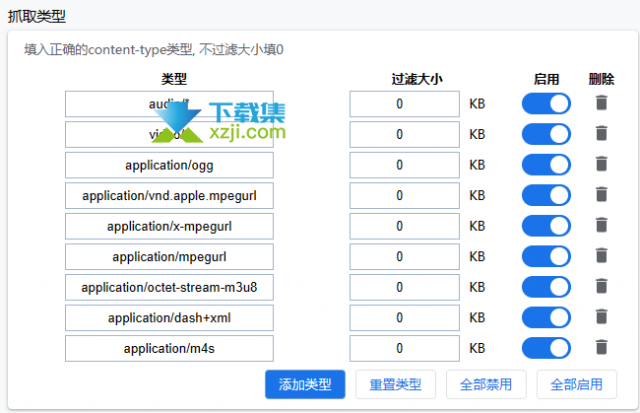Delete the application/vnd.apple.mpegurl row
The width and height of the screenshot is (640, 413).
601,195
